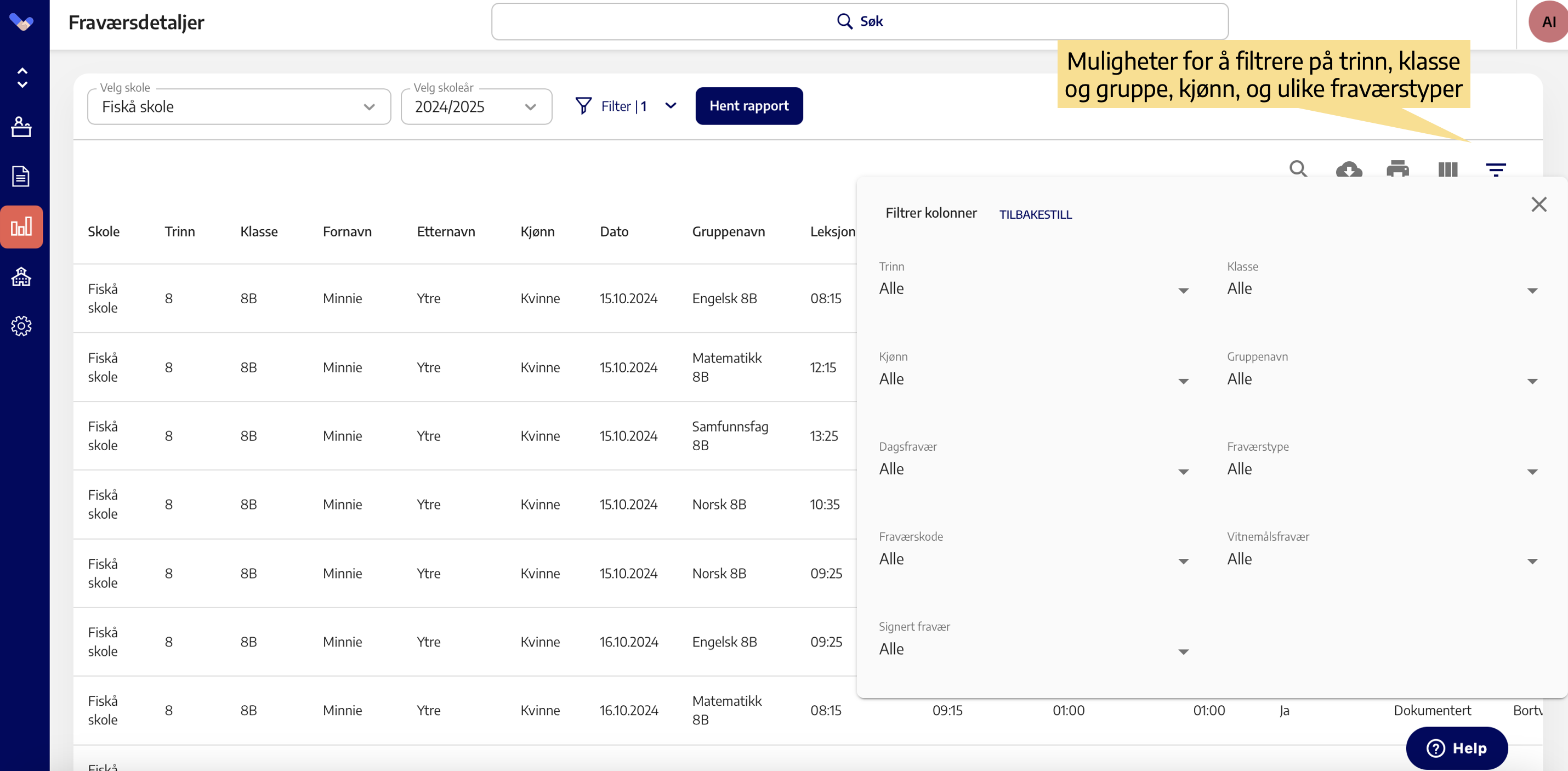Viewport: 1568px width, 771px height.
Task: Download the report via cloud icon
Action: coord(1348,169)
